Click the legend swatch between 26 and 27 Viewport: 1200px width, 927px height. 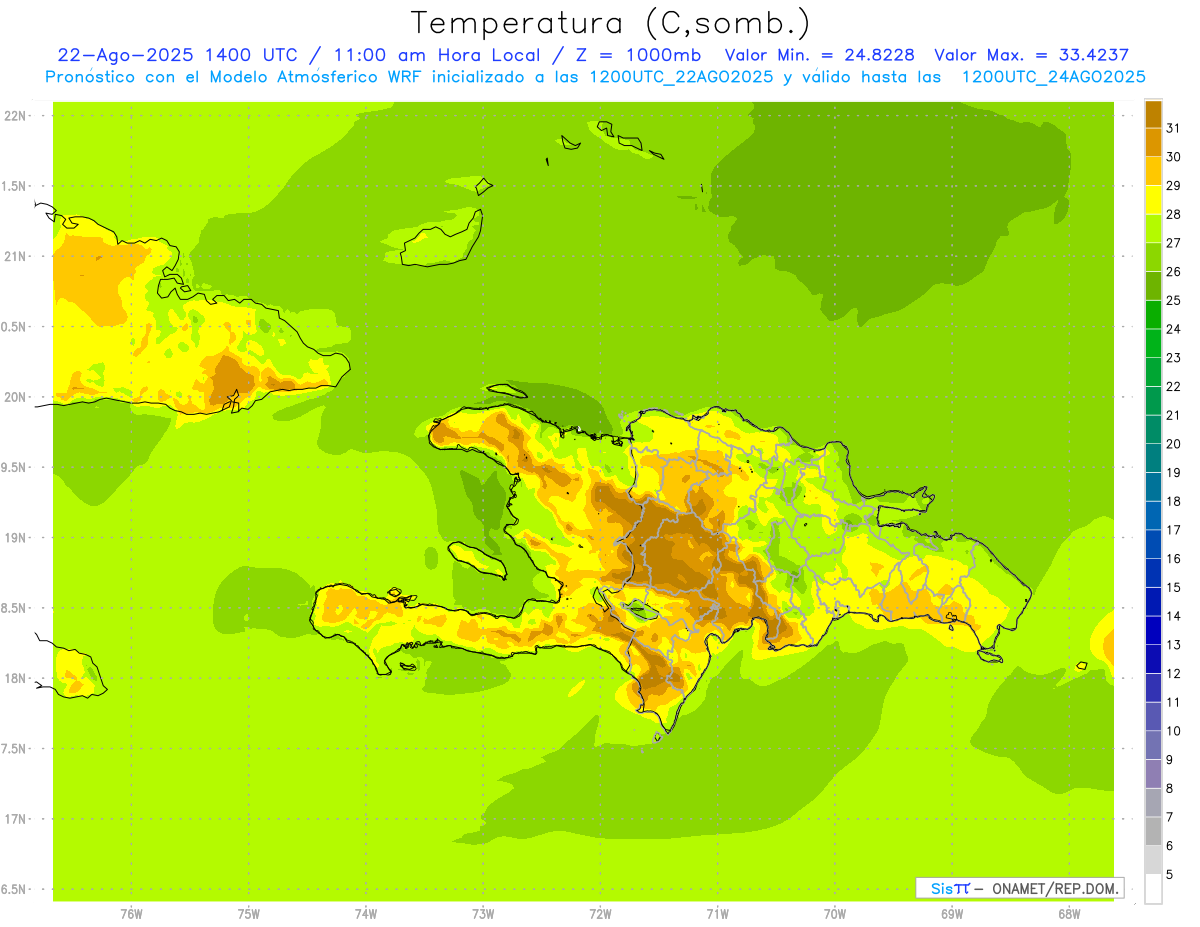pos(1153,257)
